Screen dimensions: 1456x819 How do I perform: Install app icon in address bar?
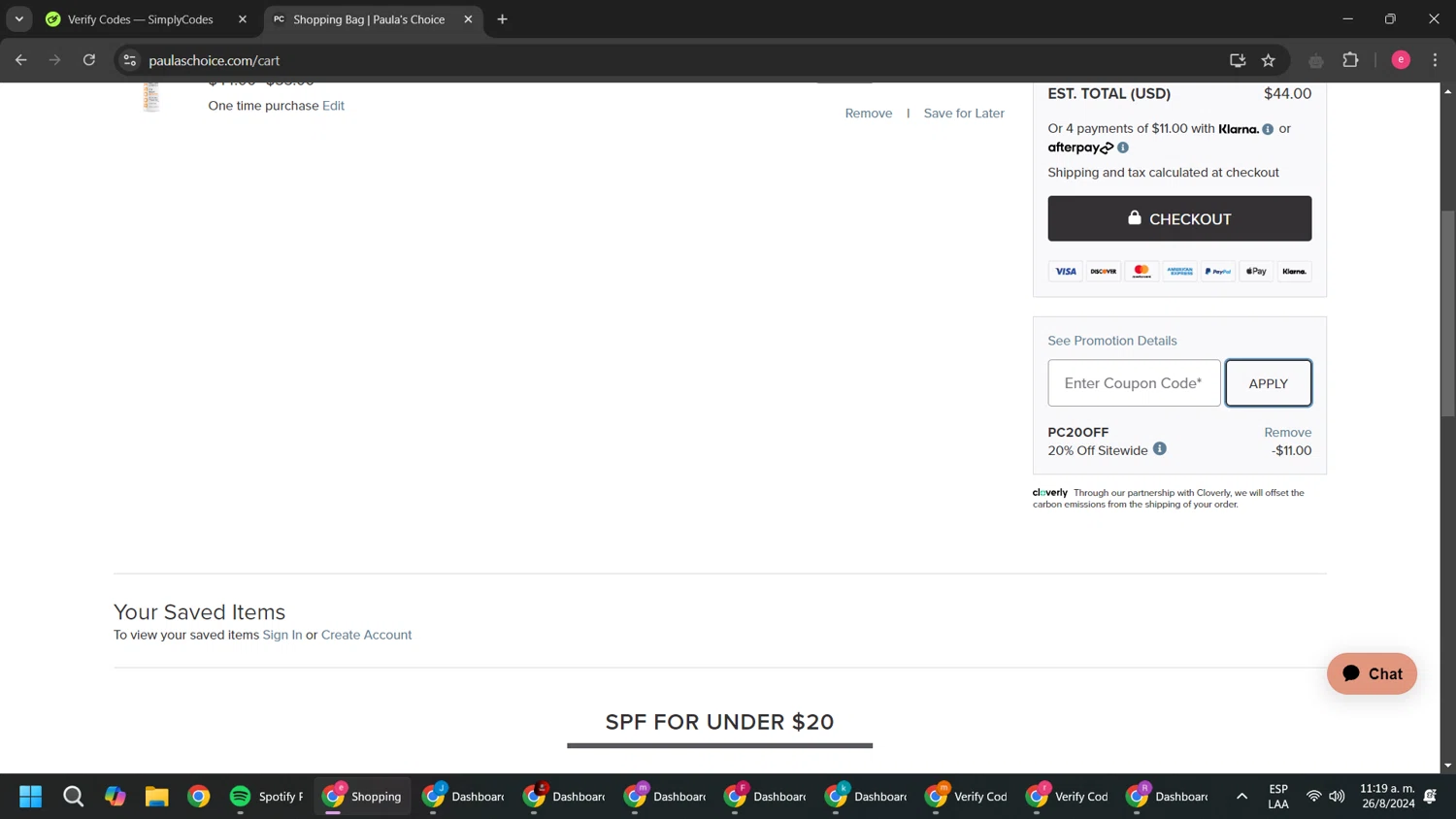coord(1238,60)
